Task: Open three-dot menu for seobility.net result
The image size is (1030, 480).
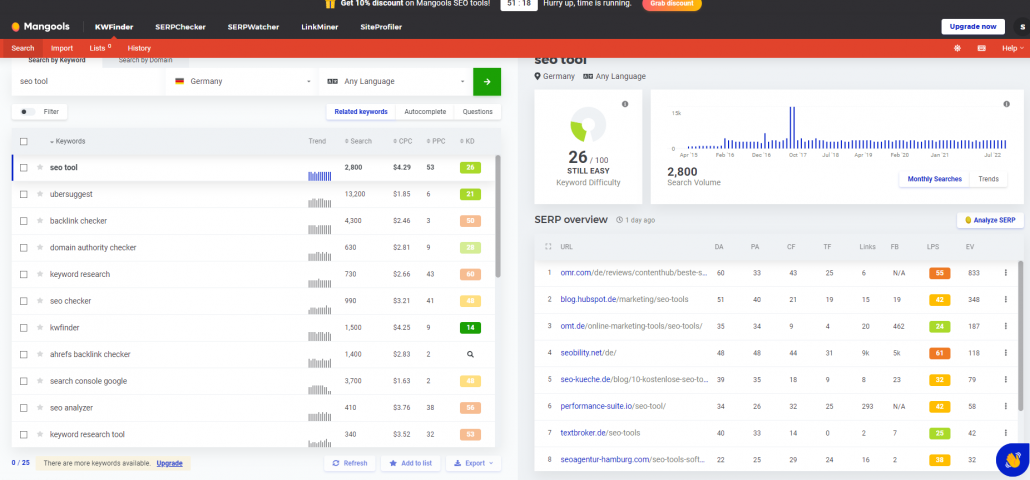Action: [1006, 353]
